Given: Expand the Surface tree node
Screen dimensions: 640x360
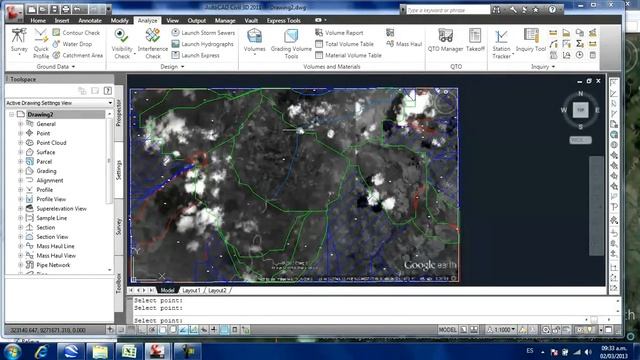Looking at the screenshot, I should point(20,152).
